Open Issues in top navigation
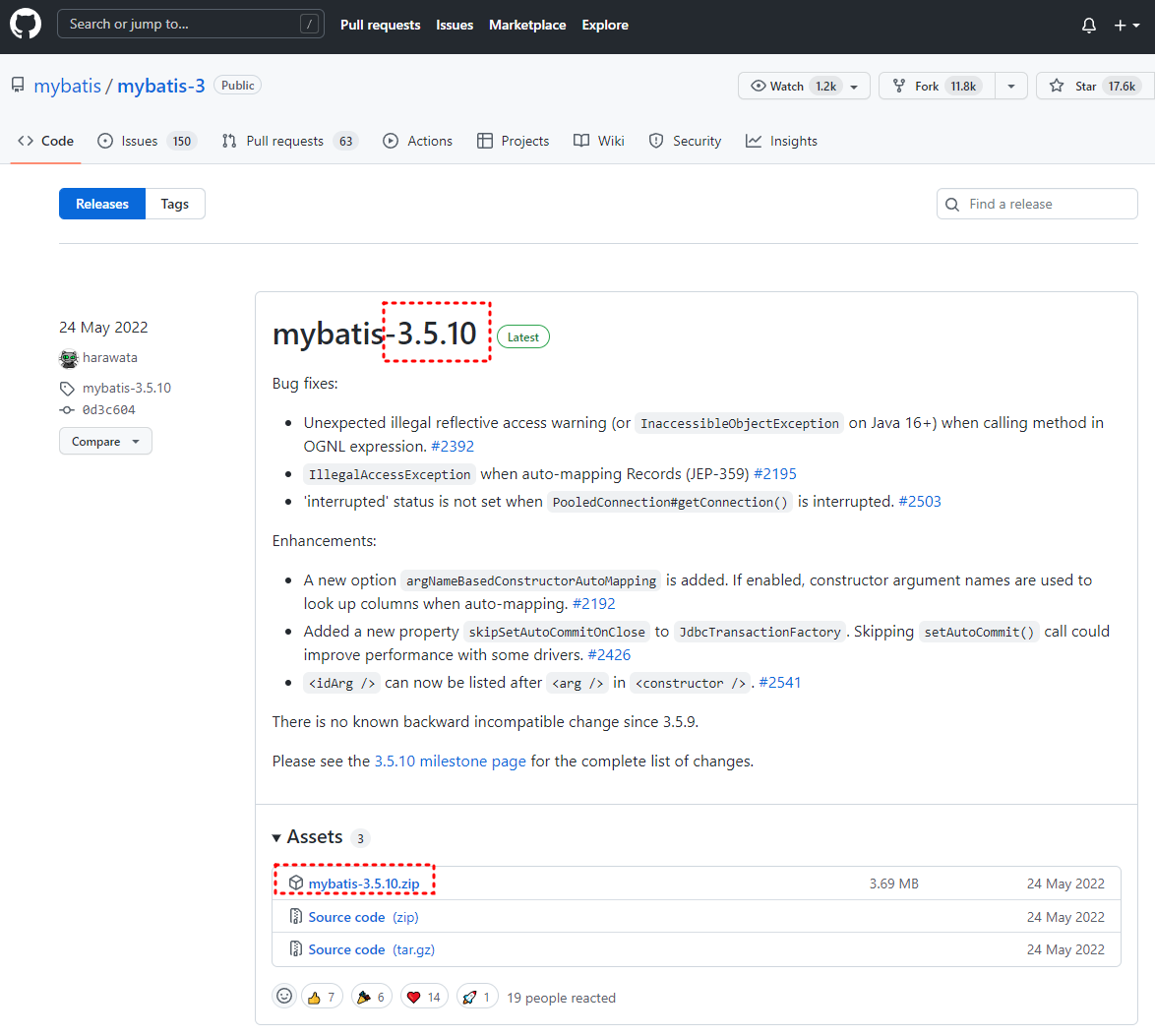 coord(455,25)
